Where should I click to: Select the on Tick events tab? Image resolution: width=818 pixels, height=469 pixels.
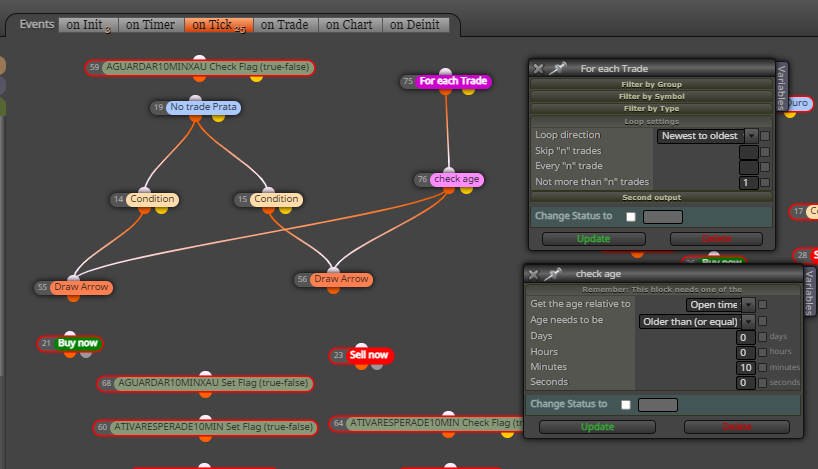(x=219, y=25)
